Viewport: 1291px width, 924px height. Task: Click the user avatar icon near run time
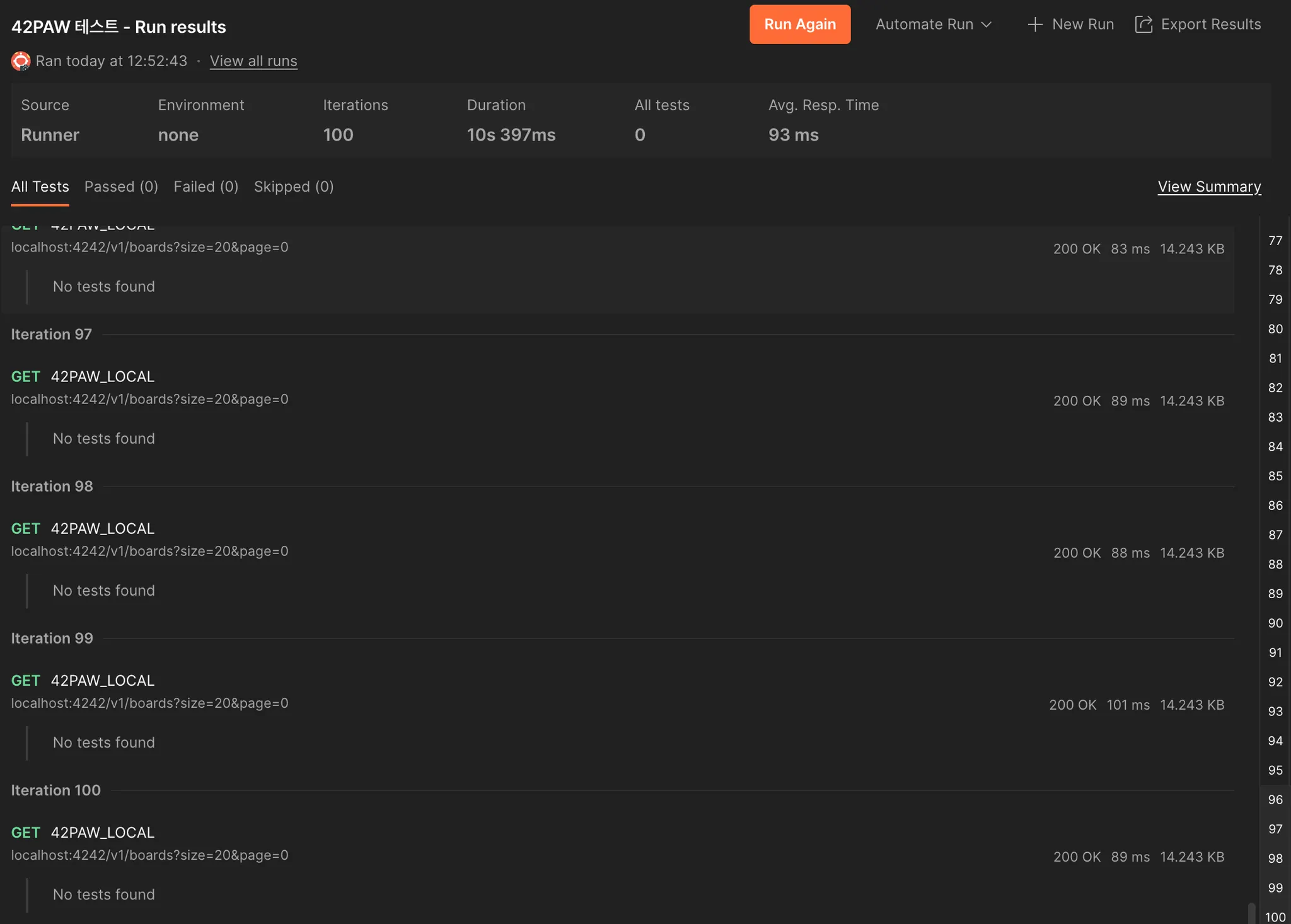pyautogui.click(x=21, y=61)
